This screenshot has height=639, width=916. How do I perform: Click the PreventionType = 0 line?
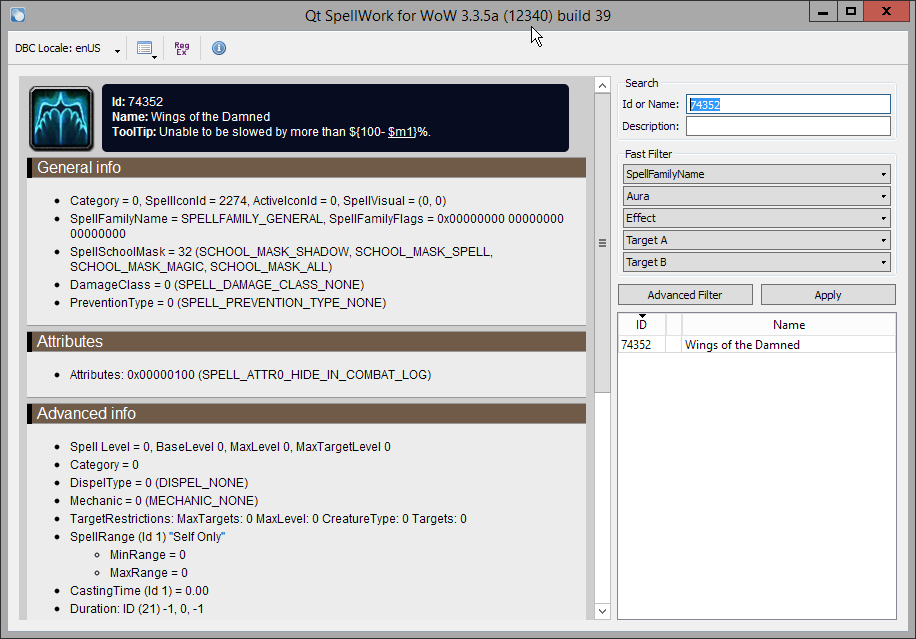coord(228,303)
